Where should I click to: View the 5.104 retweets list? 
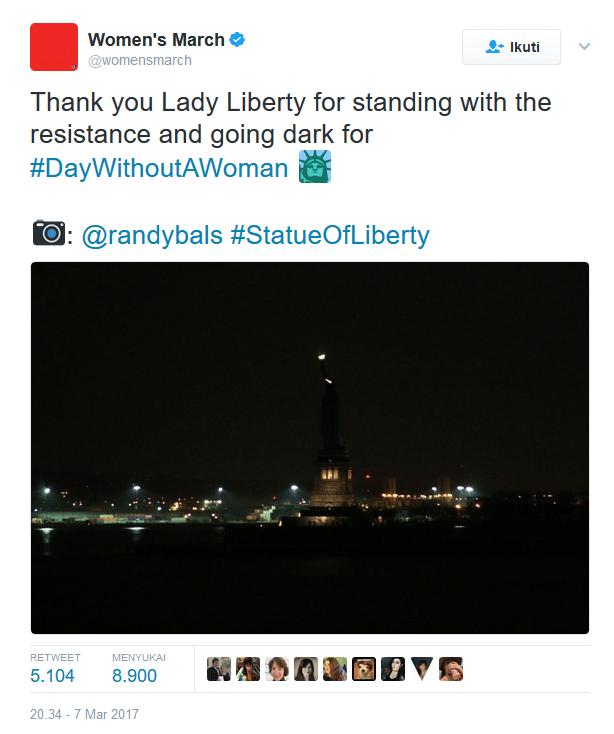tap(52, 676)
